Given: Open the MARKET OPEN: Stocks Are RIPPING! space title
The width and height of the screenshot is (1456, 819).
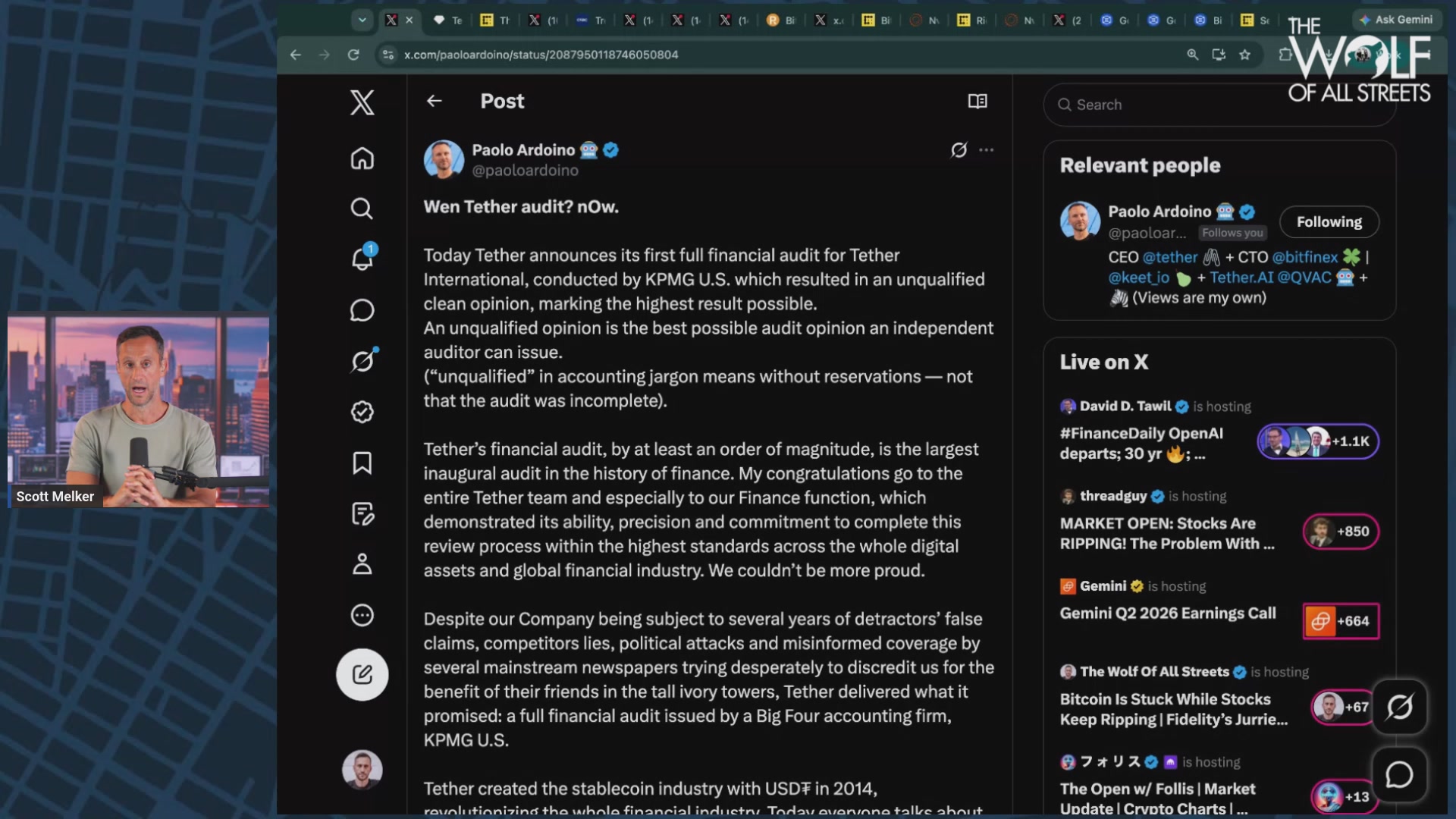Looking at the screenshot, I should pos(1166,533).
